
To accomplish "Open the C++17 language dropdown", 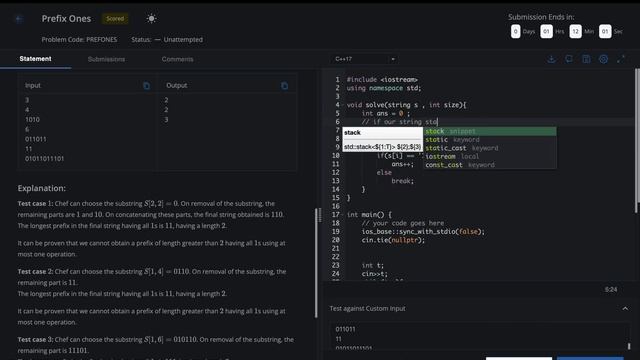I will tap(364, 59).
